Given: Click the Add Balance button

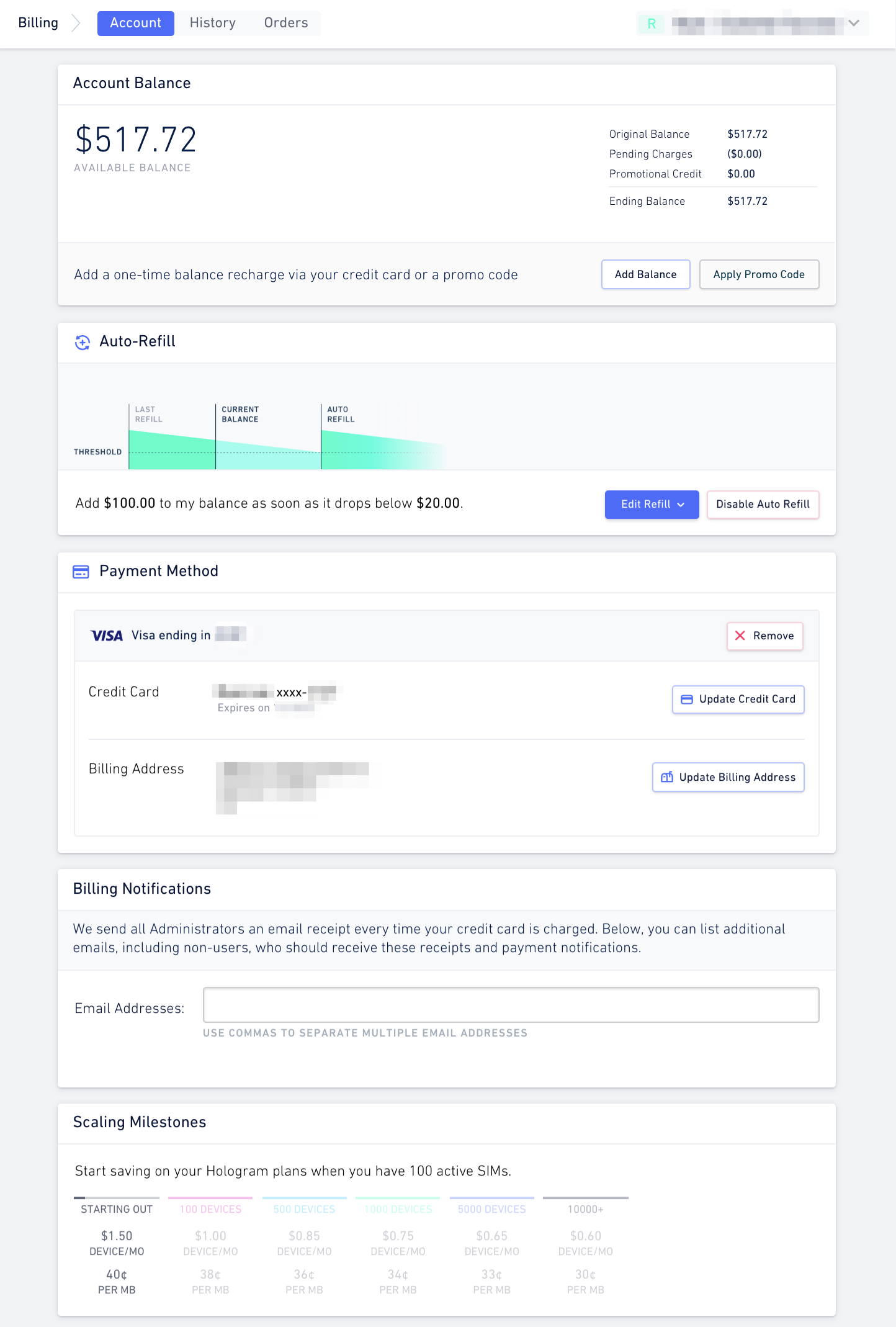Looking at the screenshot, I should click(645, 274).
